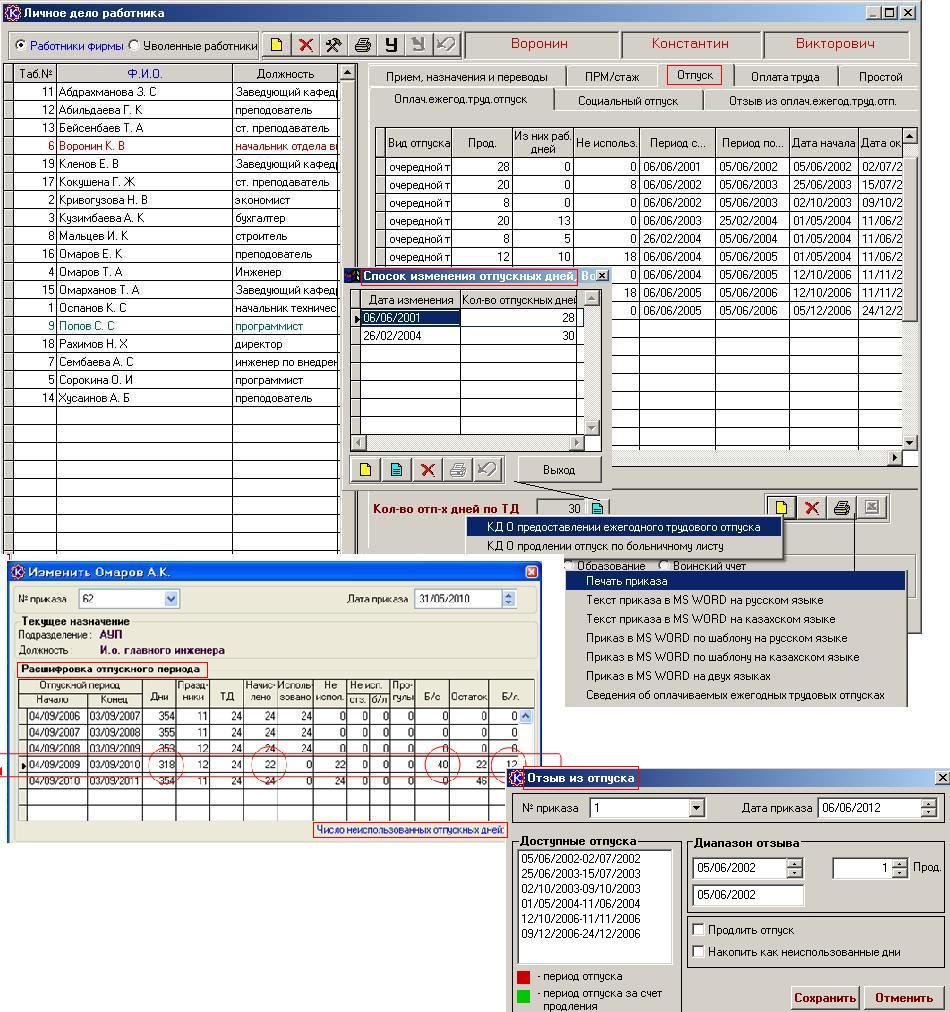Image resolution: width=950 pixels, height=1012 pixels.
Task: Select available vacation 12/10/2006-11/11/2006
Action: (x=581, y=918)
